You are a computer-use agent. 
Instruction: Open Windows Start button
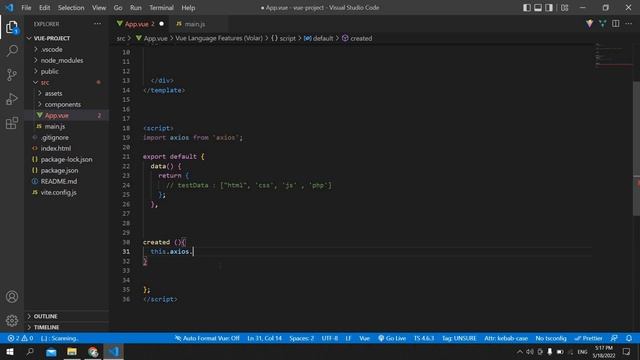[x=9, y=351]
